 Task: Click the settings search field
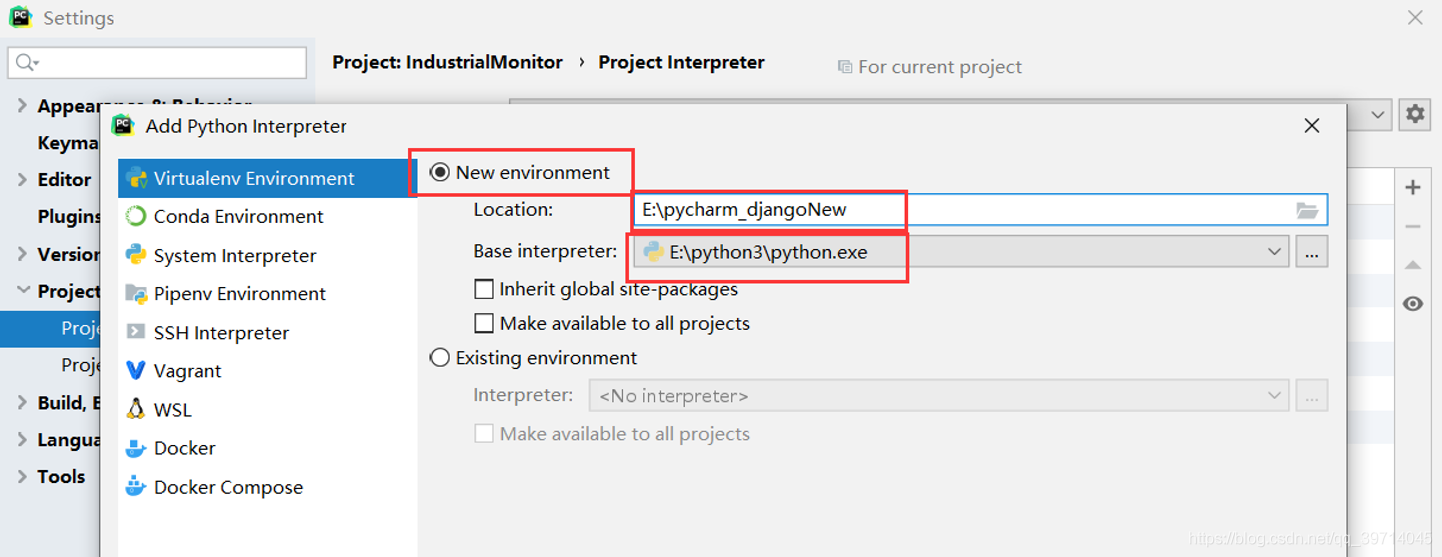157,62
